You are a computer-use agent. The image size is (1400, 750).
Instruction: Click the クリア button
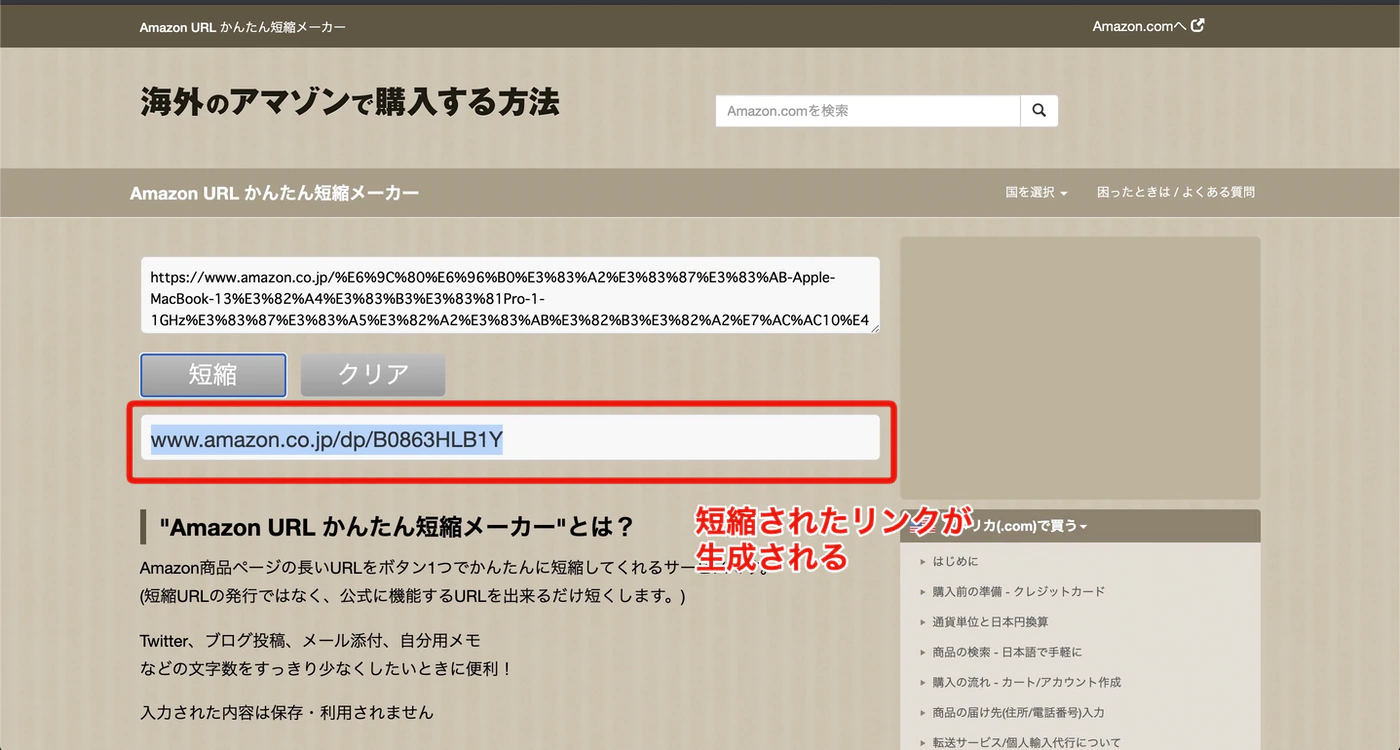(x=373, y=375)
